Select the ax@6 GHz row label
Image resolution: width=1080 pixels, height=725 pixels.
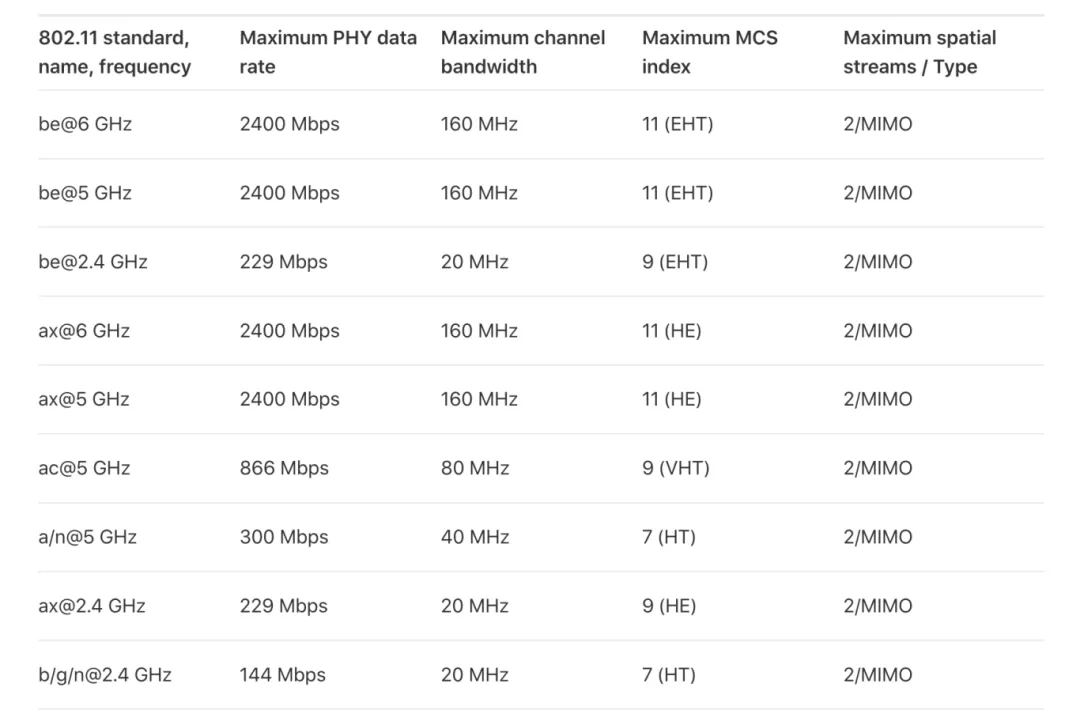[x=84, y=331]
